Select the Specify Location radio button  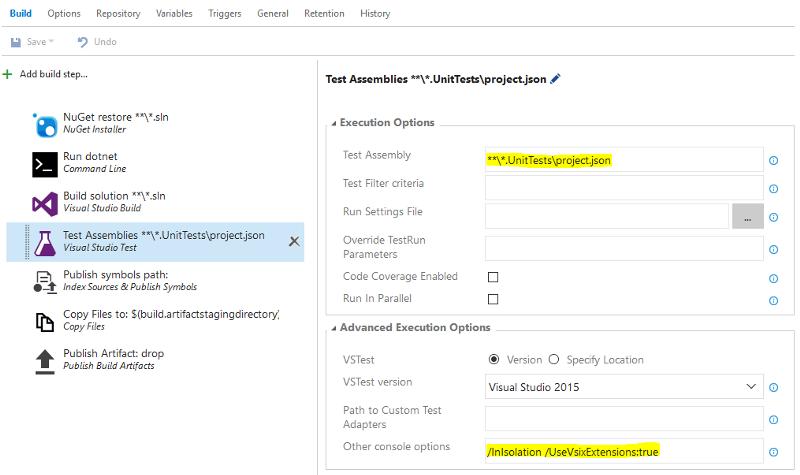tap(554, 360)
